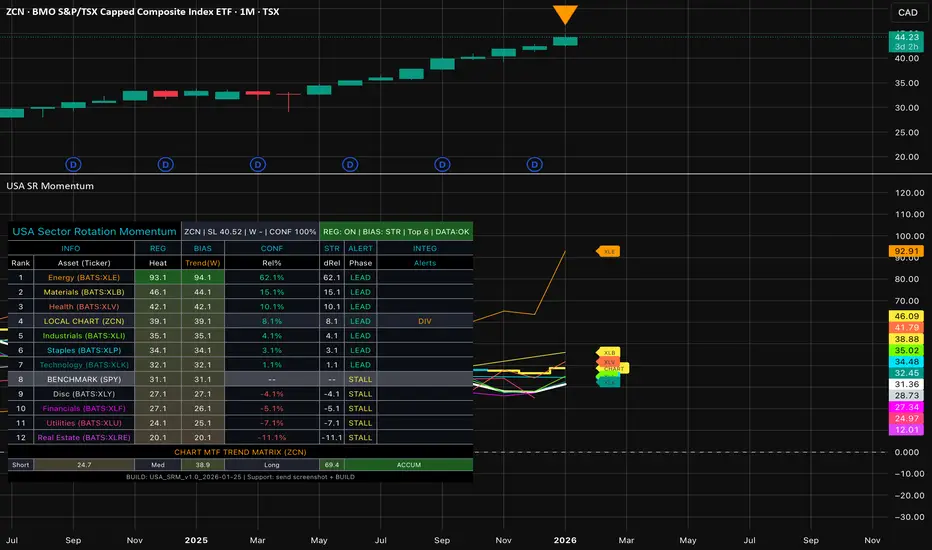Click the ACCUM cell in trend matrix

point(408,465)
